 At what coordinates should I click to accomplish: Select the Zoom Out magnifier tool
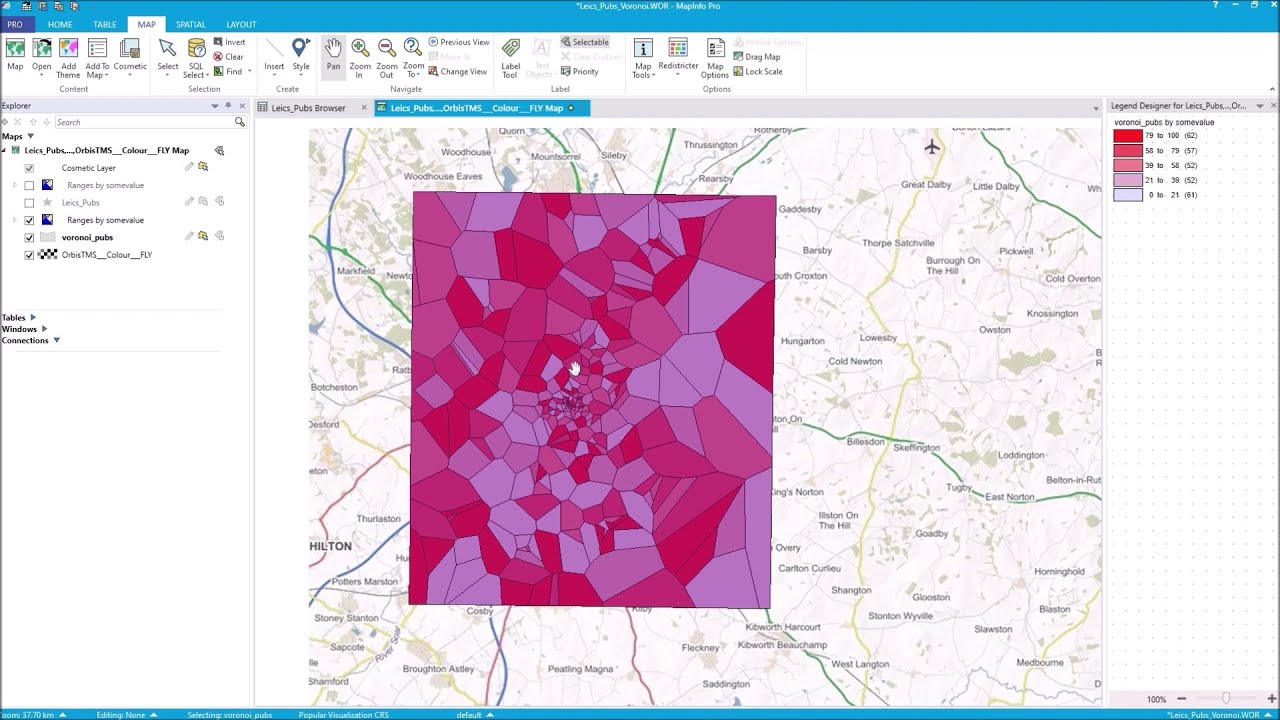tap(387, 58)
